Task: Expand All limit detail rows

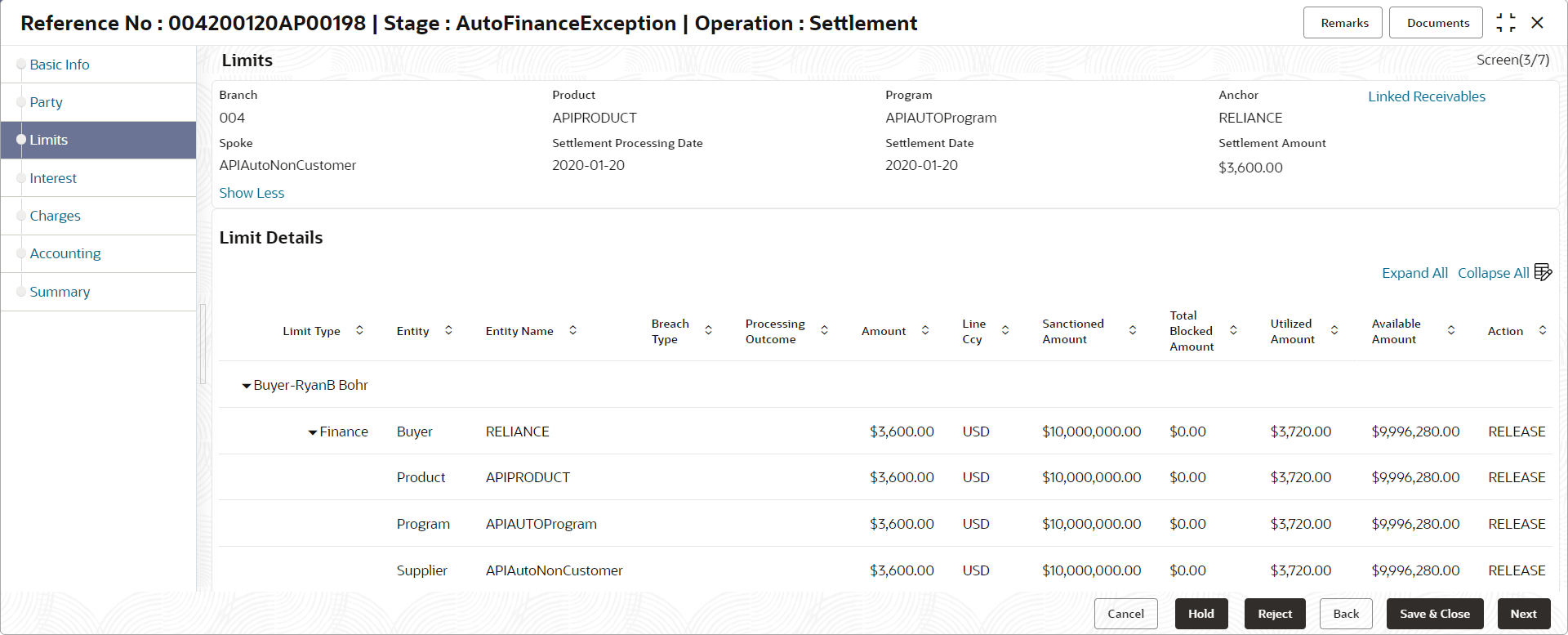Action: 1414,273
